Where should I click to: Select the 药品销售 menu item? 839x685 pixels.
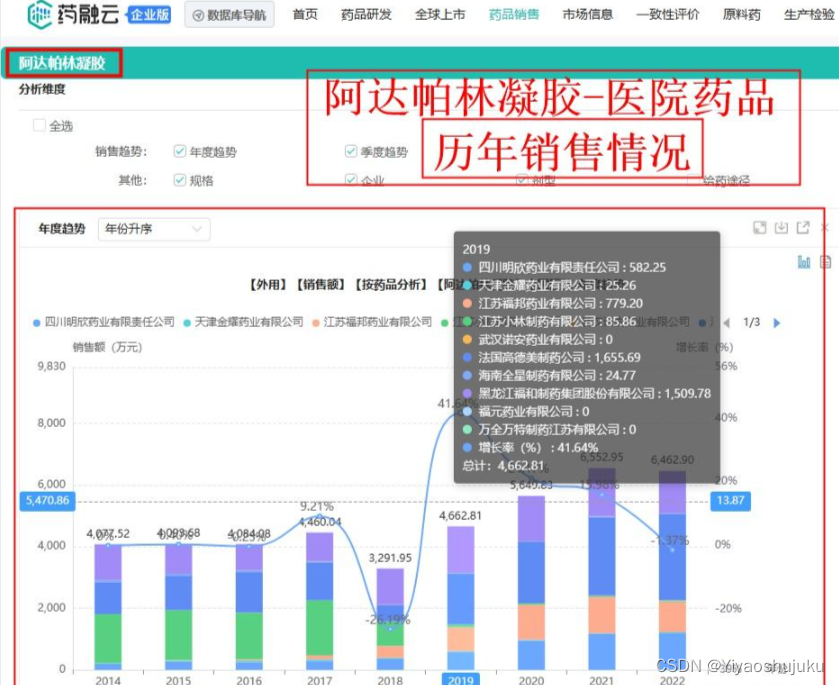(x=514, y=14)
